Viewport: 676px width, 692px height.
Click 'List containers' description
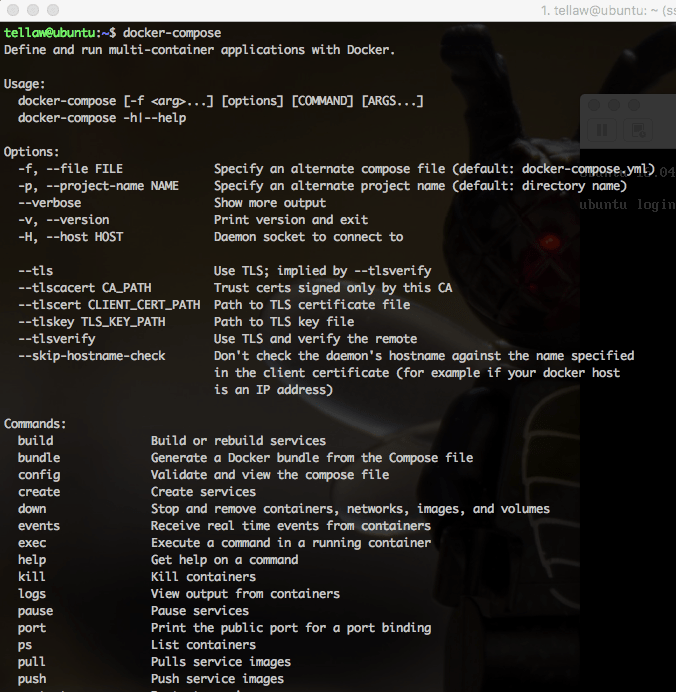pos(203,645)
